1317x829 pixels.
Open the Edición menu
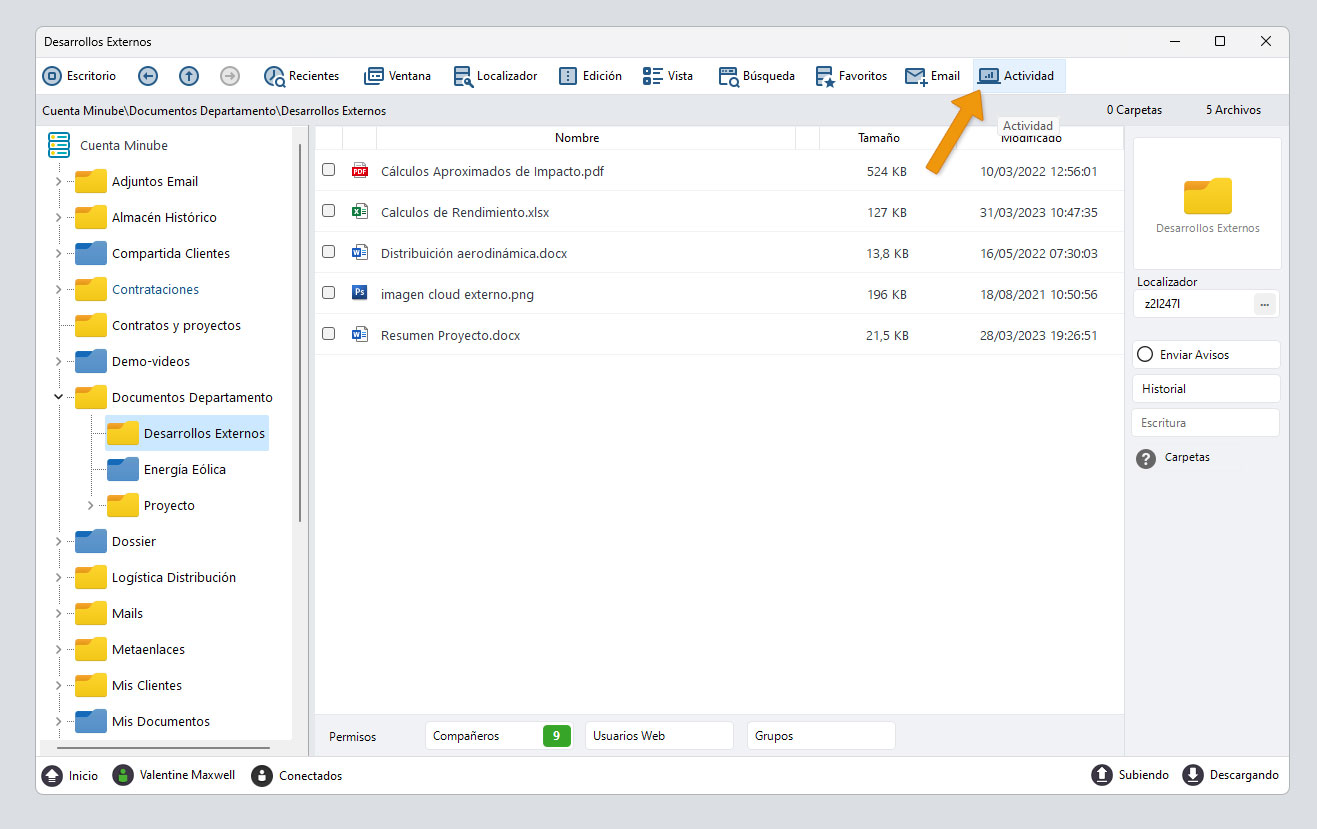[x=590, y=76]
